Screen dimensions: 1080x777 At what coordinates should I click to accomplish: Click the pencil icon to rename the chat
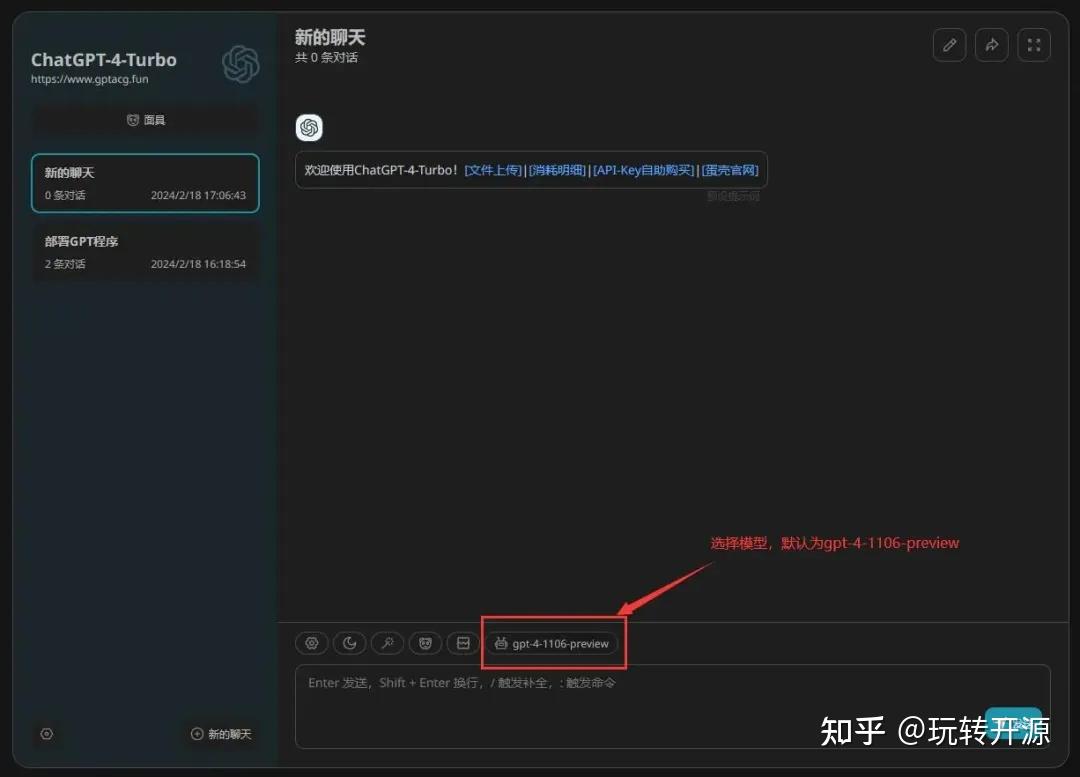point(949,44)
